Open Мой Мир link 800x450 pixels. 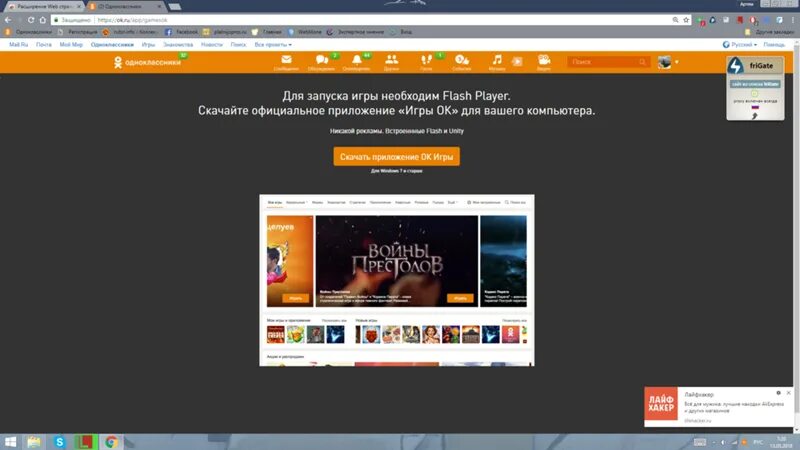click(x=71, y=45)
